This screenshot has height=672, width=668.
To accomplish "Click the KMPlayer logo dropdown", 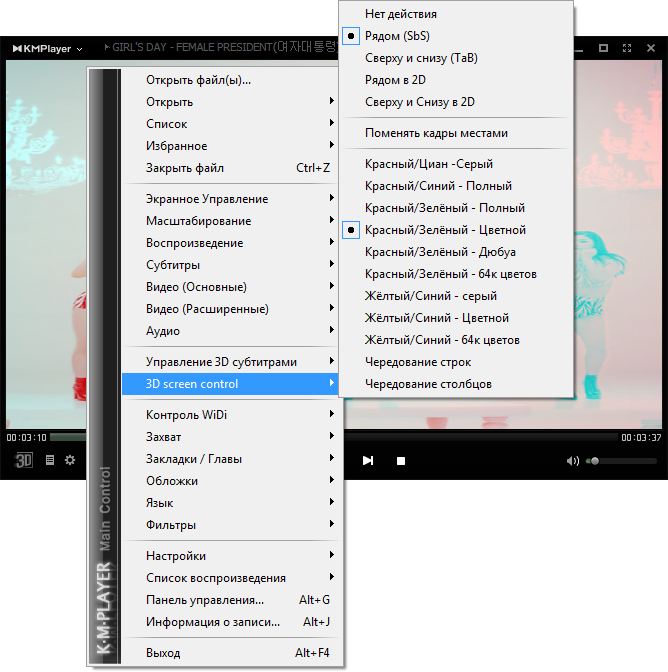I will pyautogui.click(x=47, y=49).
